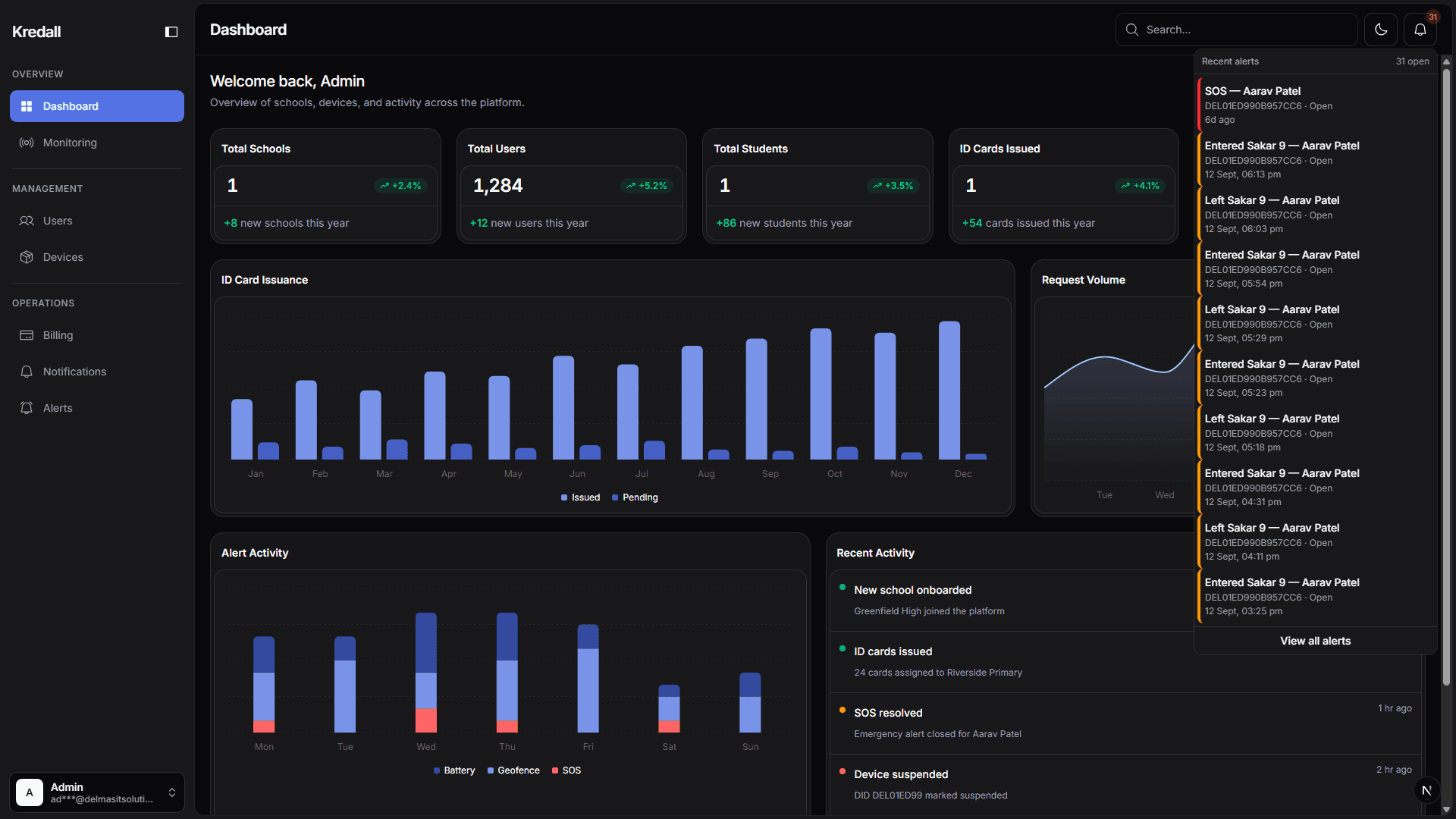Click the search magnifier icon
The image size is (1456, 819).
[1132, 30]
